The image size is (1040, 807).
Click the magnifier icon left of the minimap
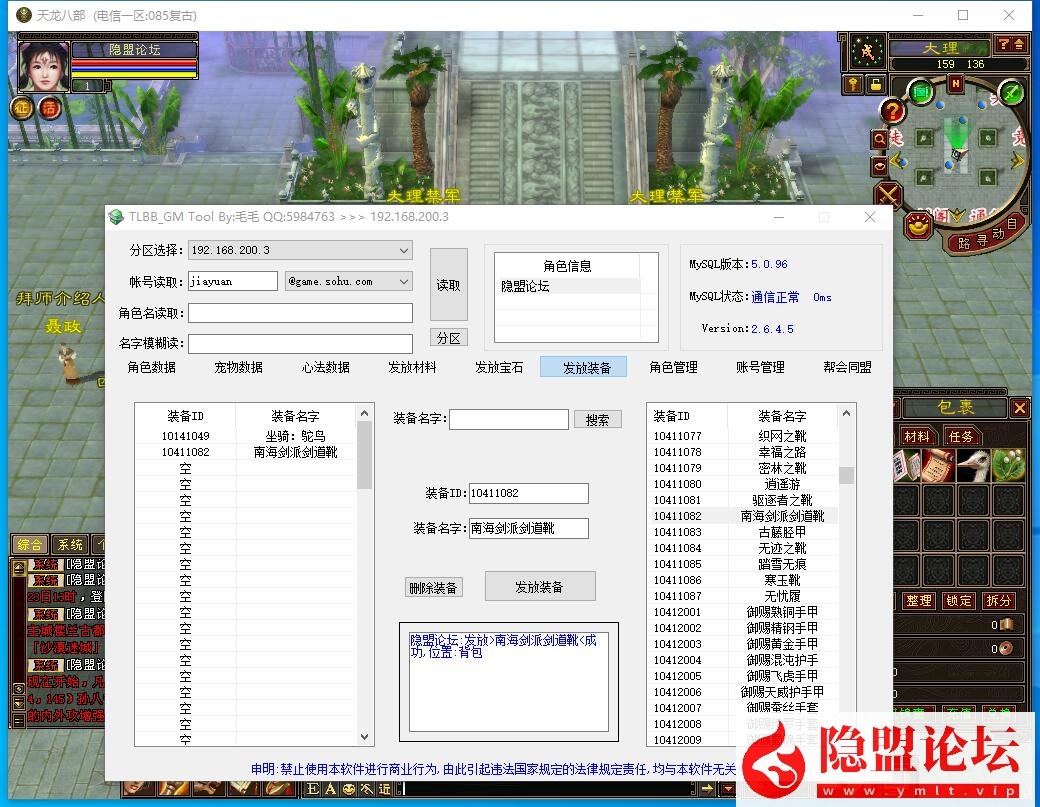point(880,139)
